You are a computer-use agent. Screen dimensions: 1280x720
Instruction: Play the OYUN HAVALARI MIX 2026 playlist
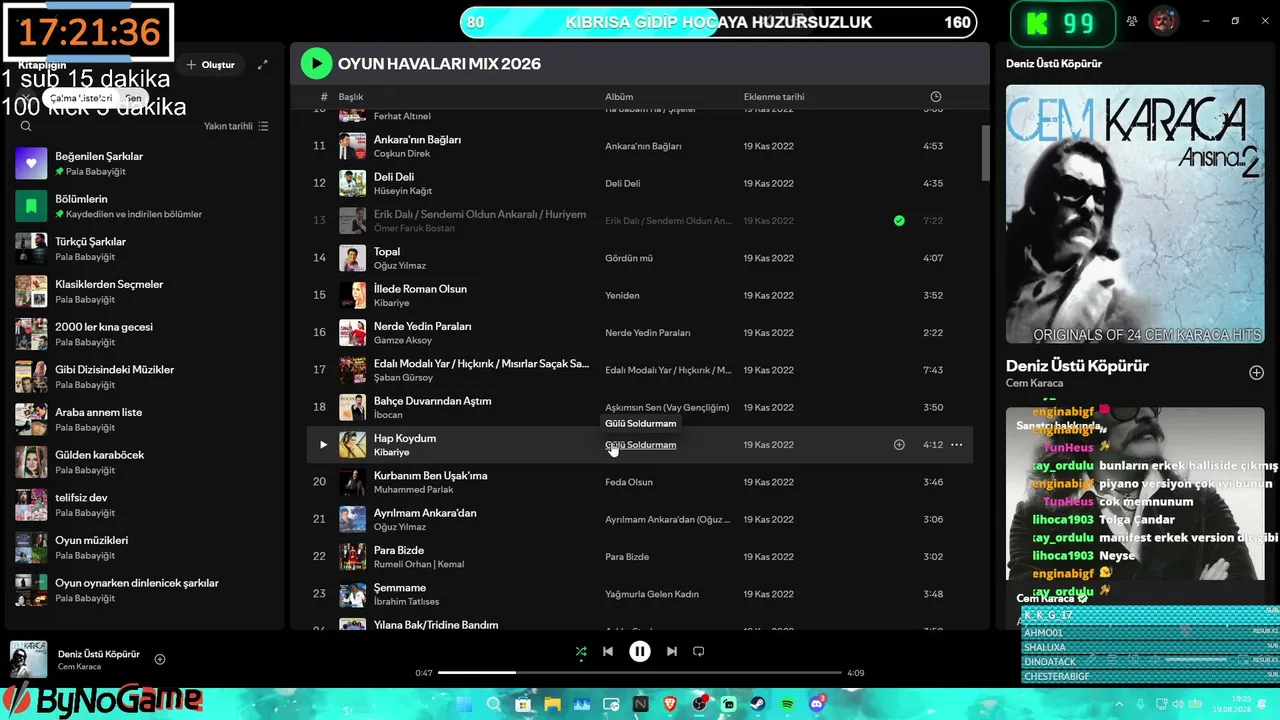coord(317,64)
